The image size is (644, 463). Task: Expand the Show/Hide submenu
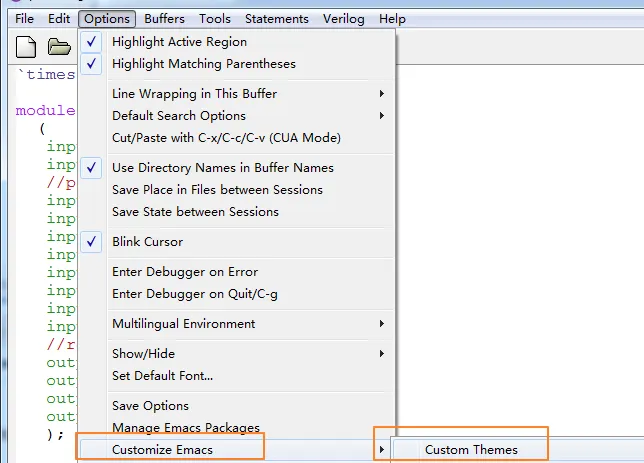[x=144, y=354]
